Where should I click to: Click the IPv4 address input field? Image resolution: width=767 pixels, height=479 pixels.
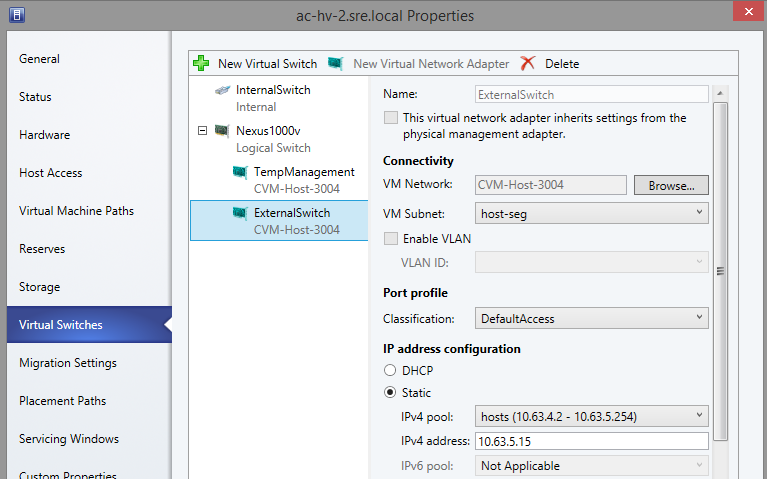(592, 441)
